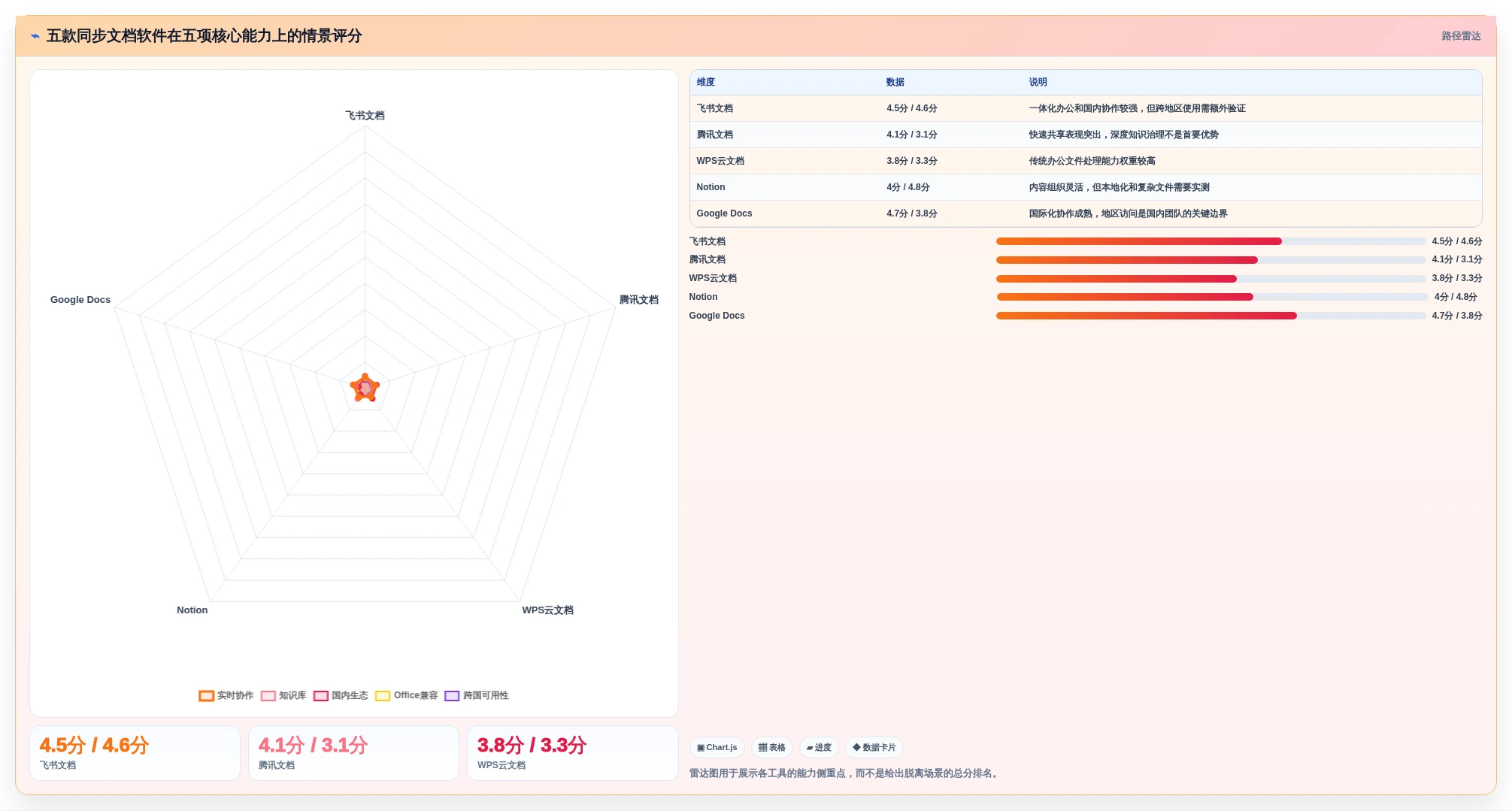Click the 腾讯文档 radar axis label
This screenshot has height=811, width=1512.
pyautogui.click(x=638, y=300)
